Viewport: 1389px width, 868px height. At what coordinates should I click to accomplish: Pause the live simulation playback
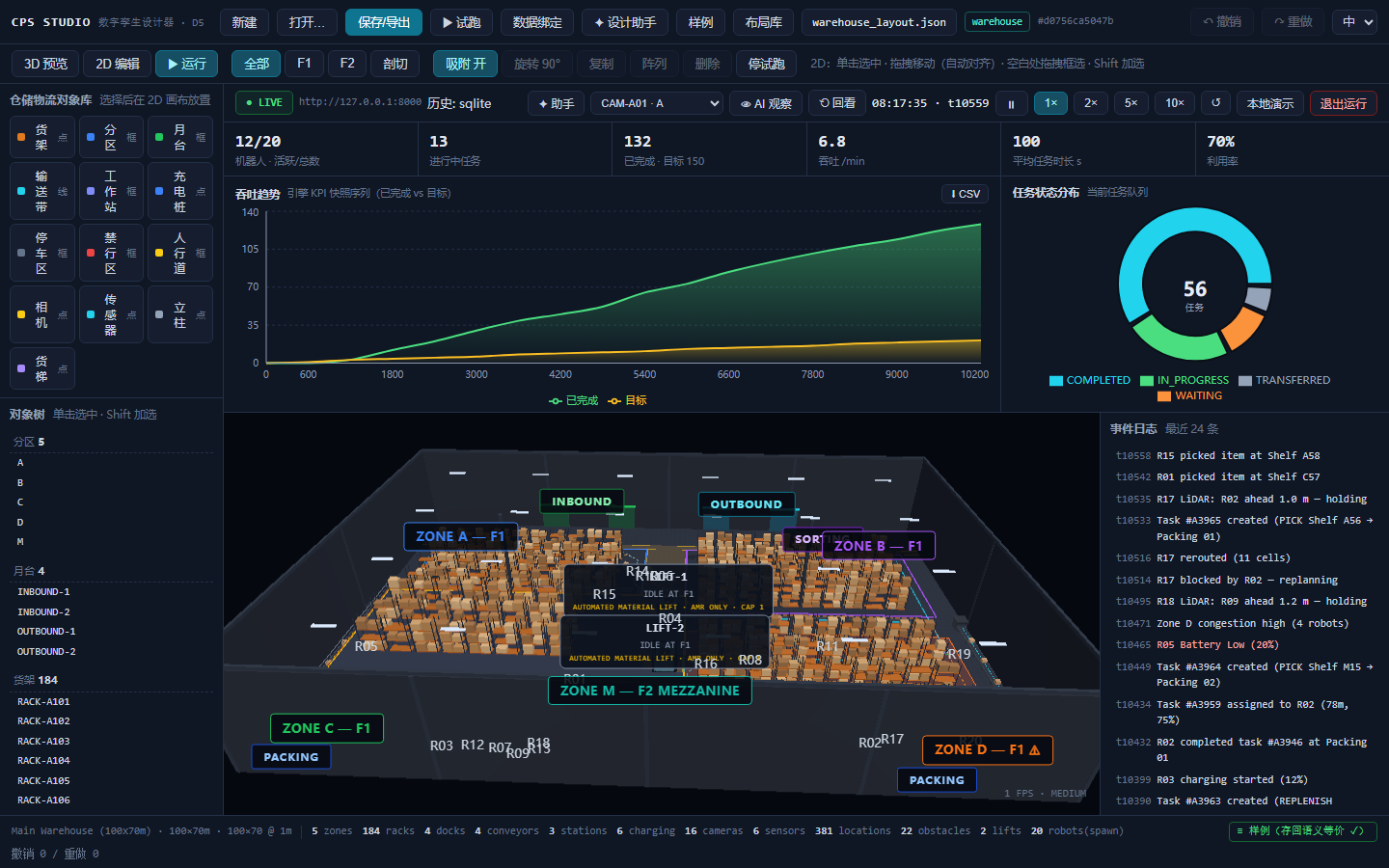[x=1011, y=103]
